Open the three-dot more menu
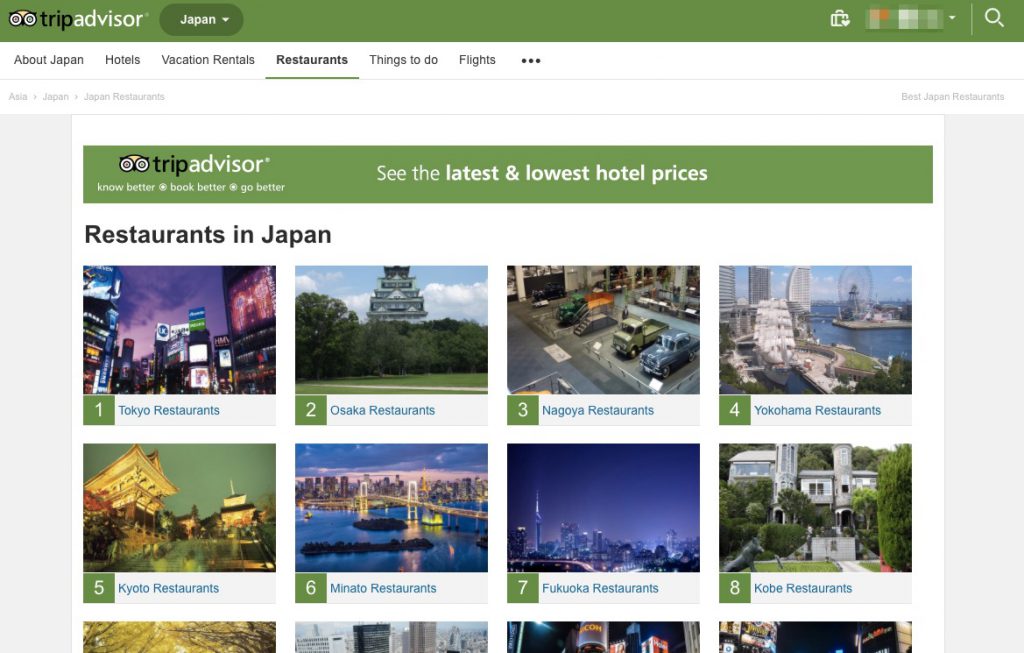 [x=530, y=61]
